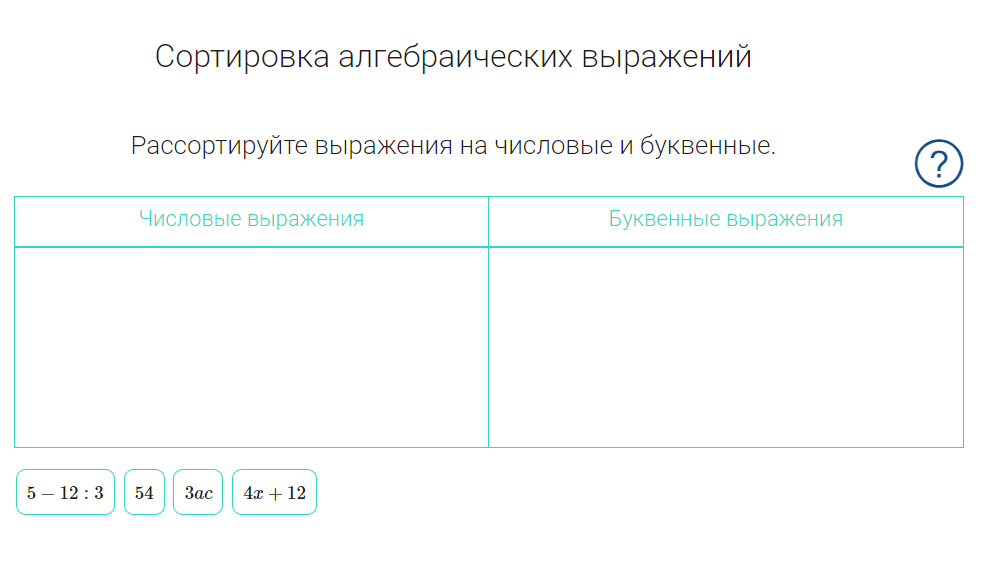The width and height of the screenshot is (986, 570).
Task: Click the page title "Сортировка алгебраических выражений"
Action: click(453, 57)
